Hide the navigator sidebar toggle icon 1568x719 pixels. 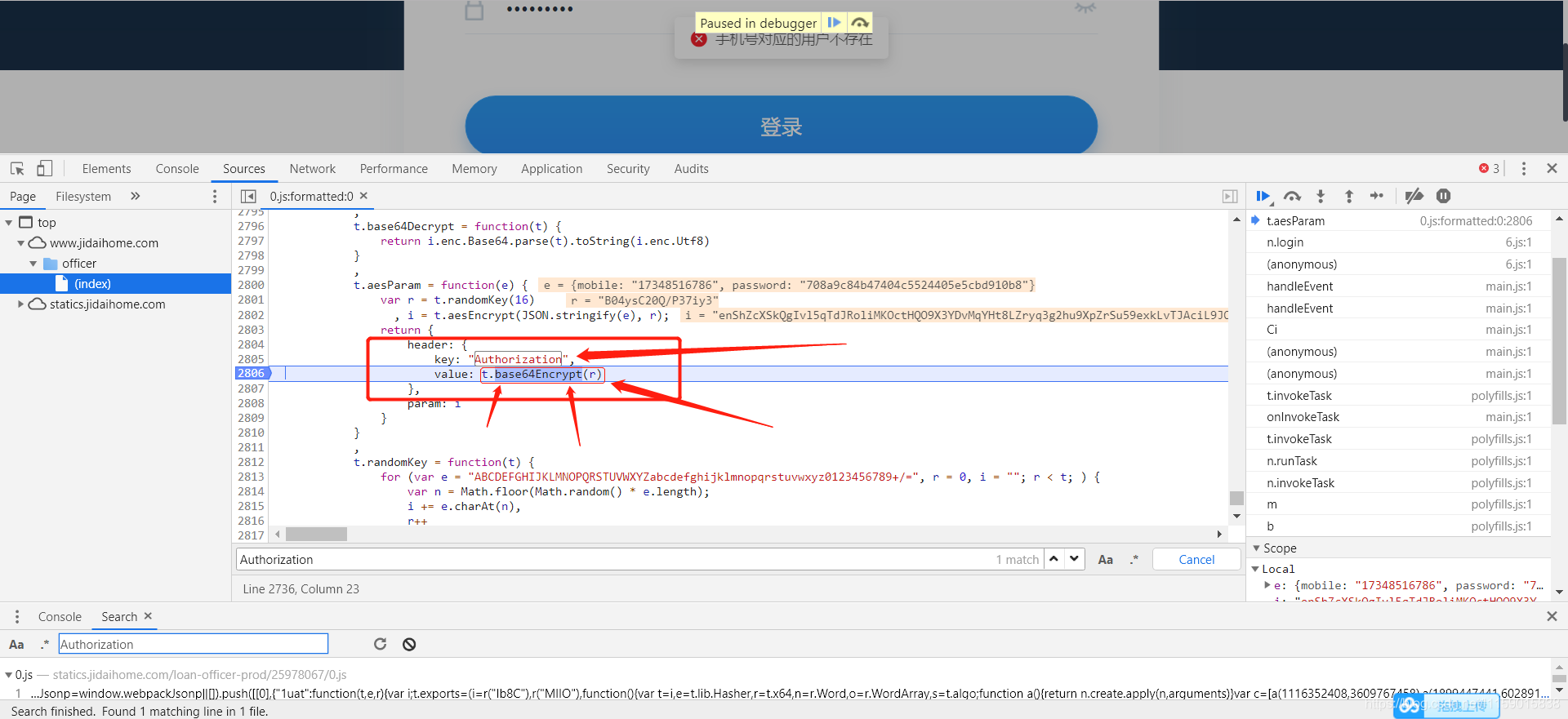[x=248, y=196]
